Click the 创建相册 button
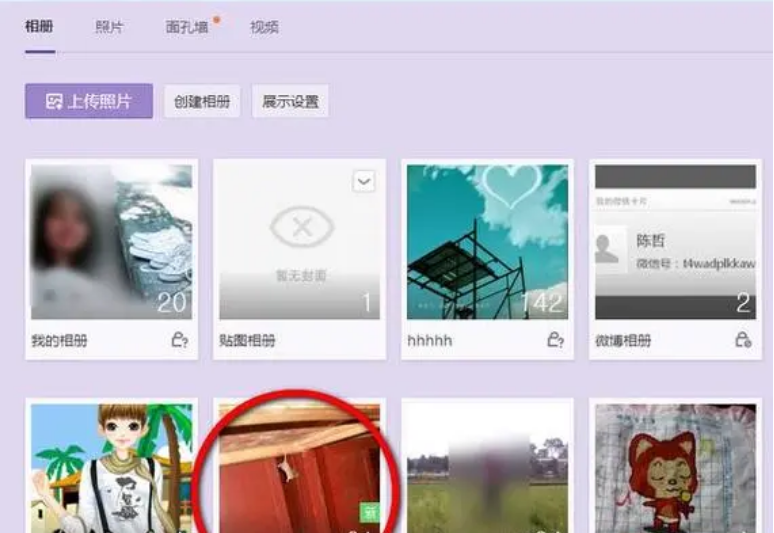774x533 pixels. pos(202,102)
